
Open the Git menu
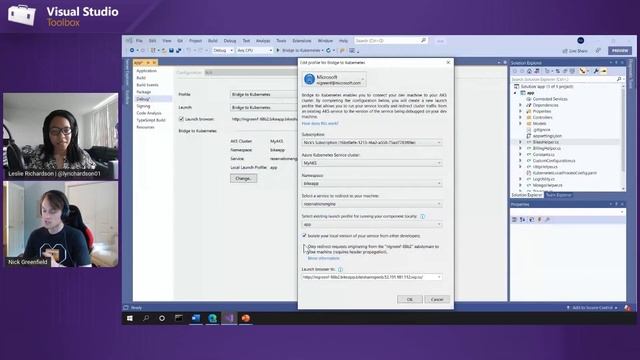pyautogui.click(x=180, y=41)
